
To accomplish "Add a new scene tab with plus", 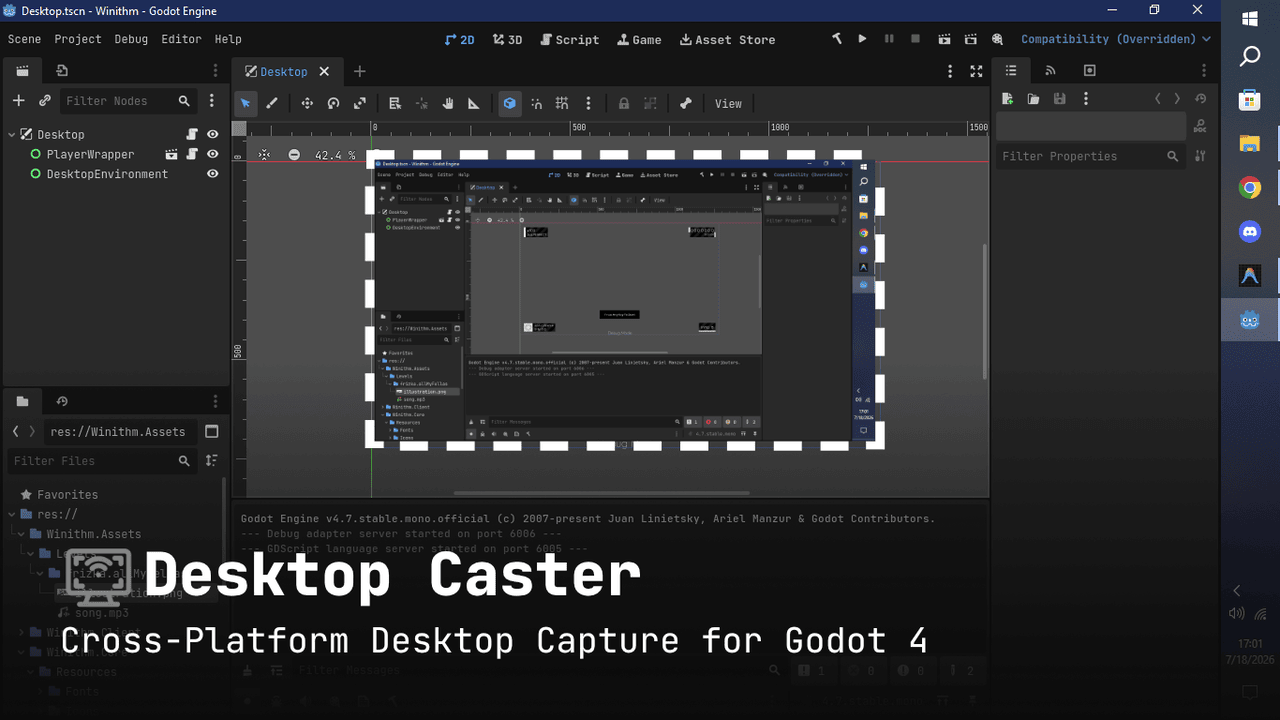I will point(360,71).
